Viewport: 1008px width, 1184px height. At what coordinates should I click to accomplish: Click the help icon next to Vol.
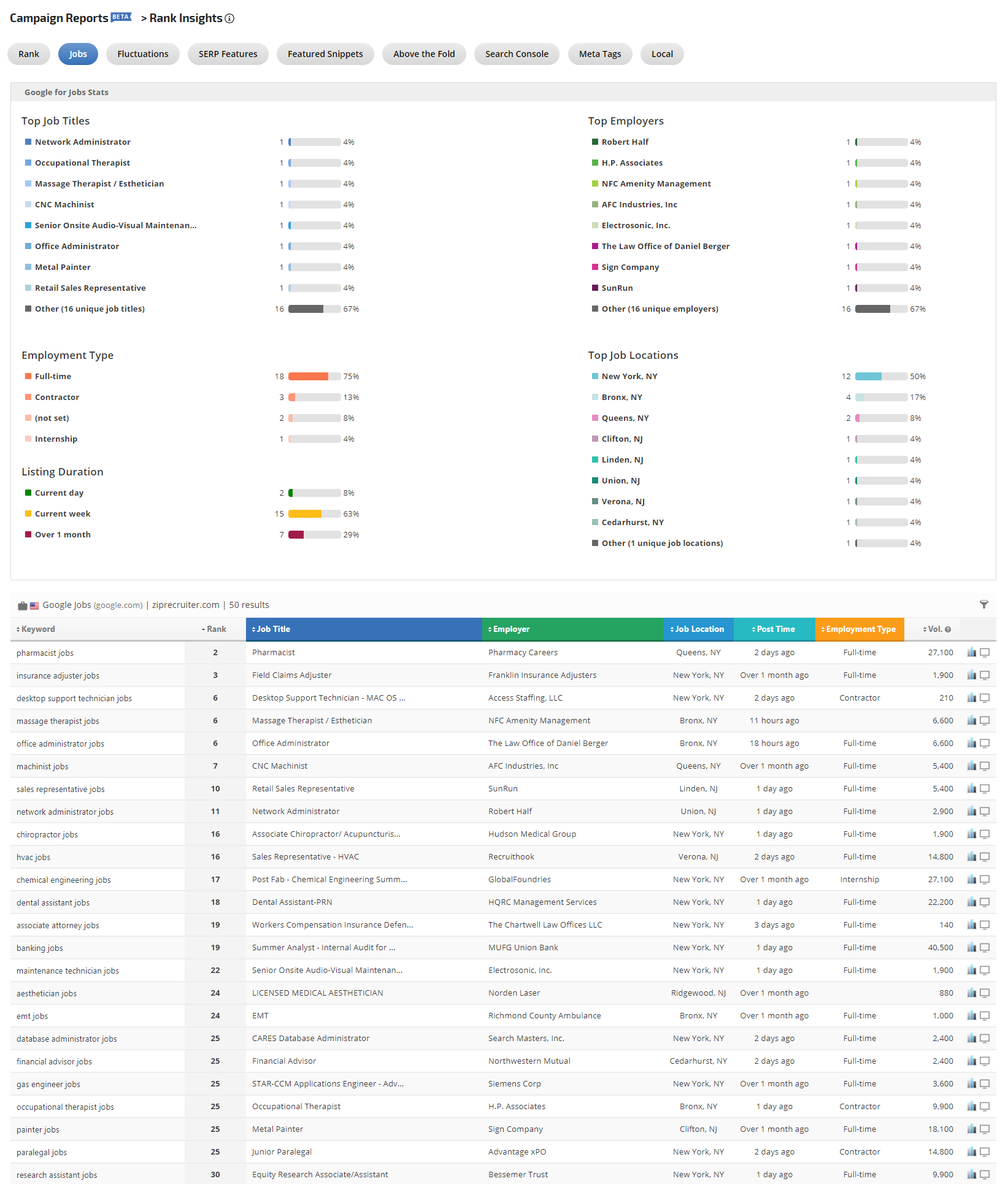point(948,629)
